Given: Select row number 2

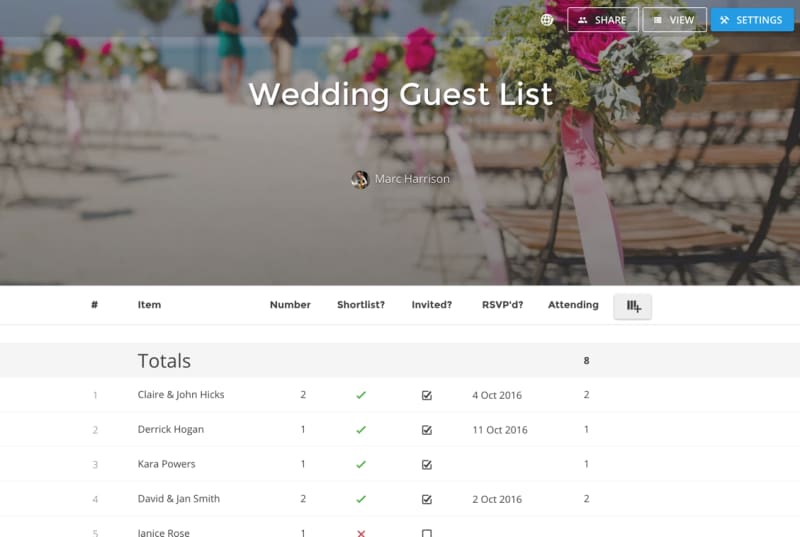Looking at the screenshot, I should (95, 430).
